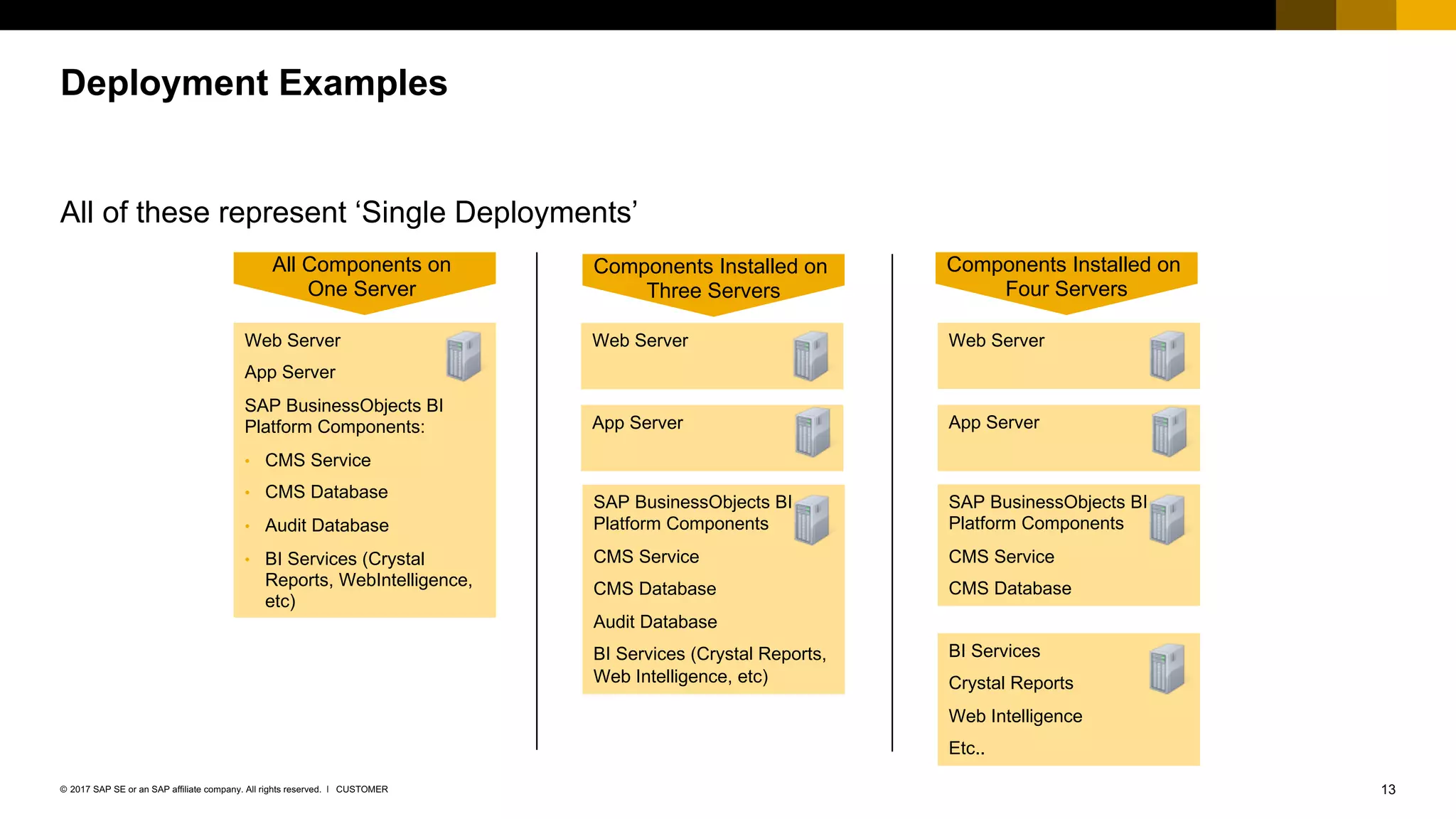Click server icon in Three Servers Platform Components box
Viewport: 1456px width, 819px height.
pos(813,520)
